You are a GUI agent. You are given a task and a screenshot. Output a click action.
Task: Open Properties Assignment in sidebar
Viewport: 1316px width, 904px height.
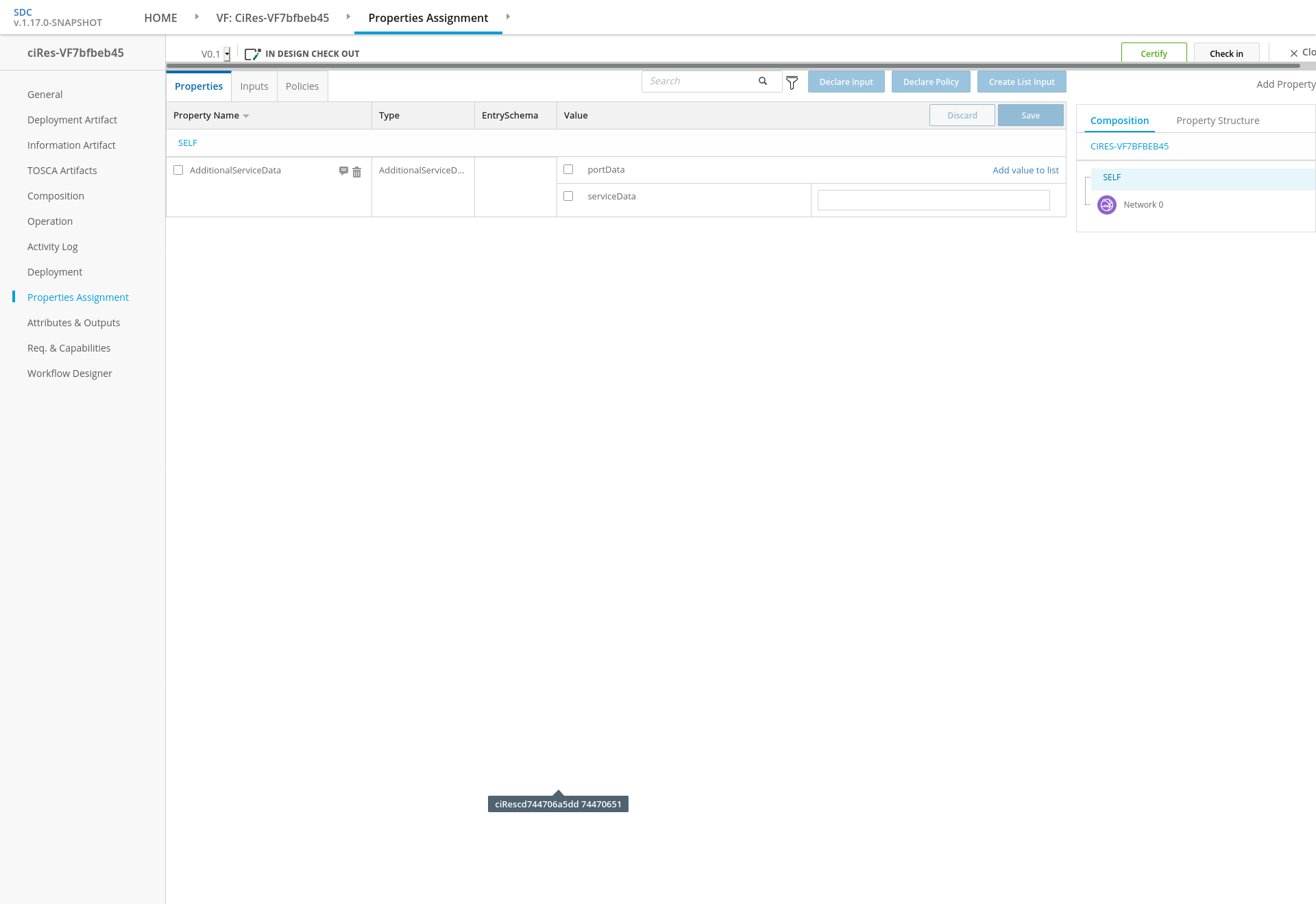[x=78, y=297]
